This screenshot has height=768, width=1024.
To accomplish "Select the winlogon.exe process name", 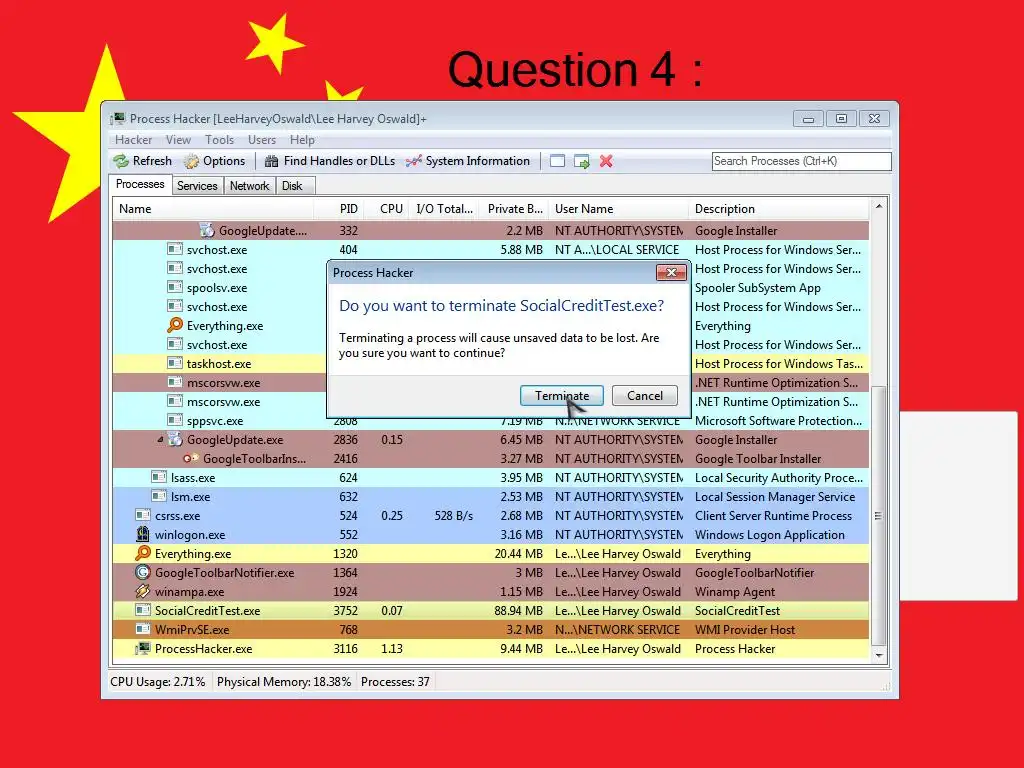I will point(190,535).
